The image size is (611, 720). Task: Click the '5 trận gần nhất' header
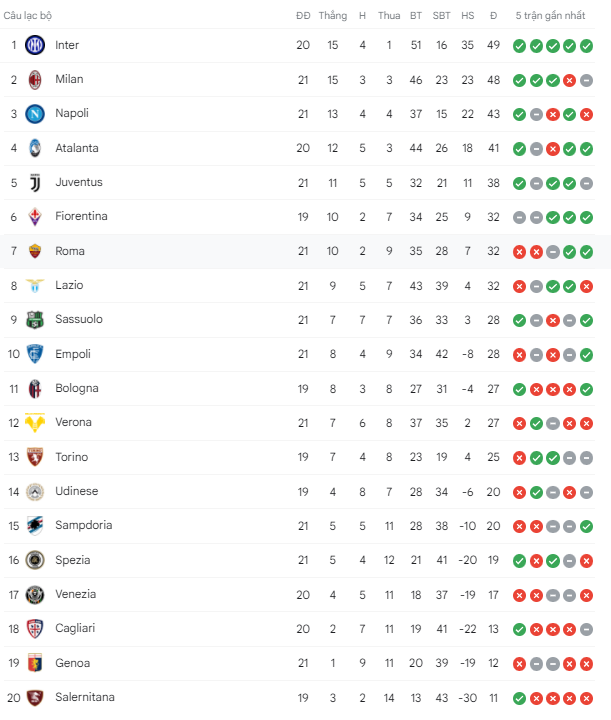click(x=550, y=16)
